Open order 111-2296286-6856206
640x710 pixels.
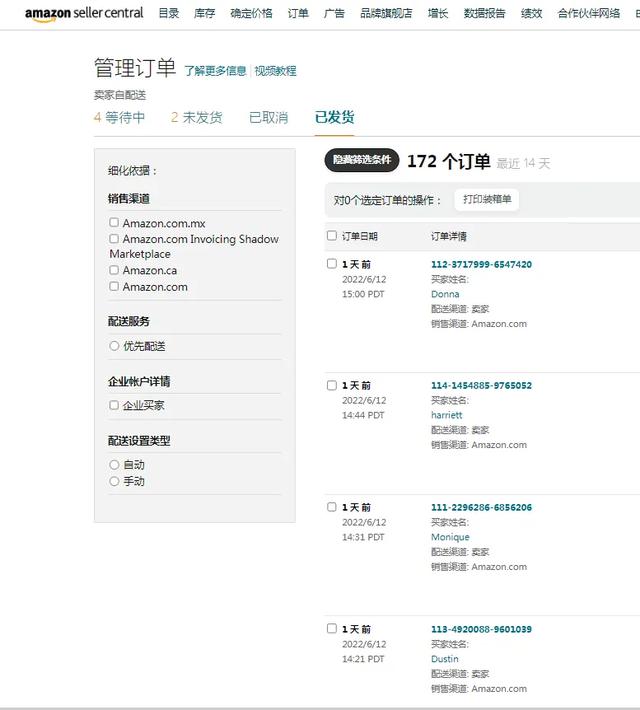[481, 508]
